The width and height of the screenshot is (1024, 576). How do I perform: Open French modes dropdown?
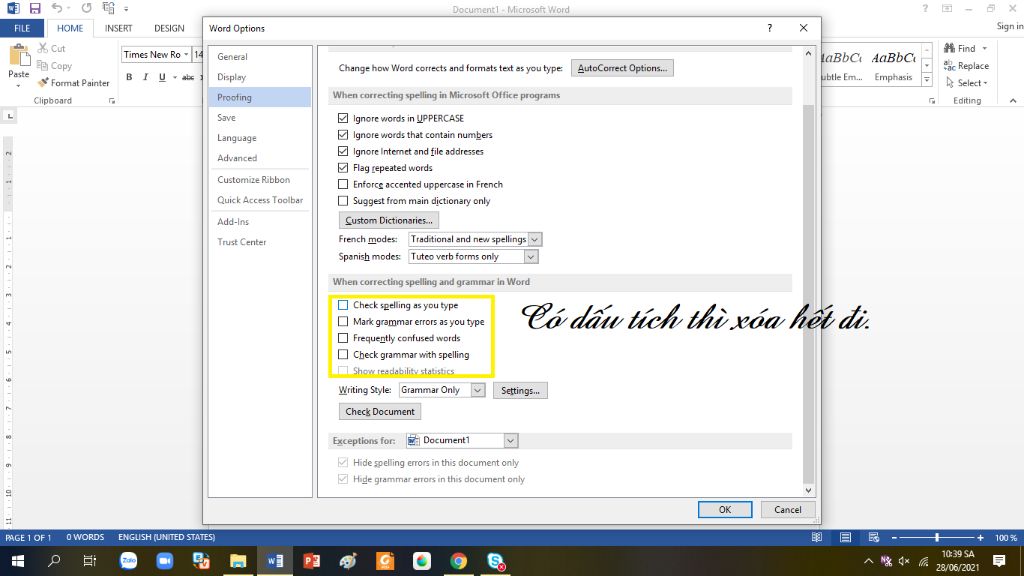click(x=534, y=239)
